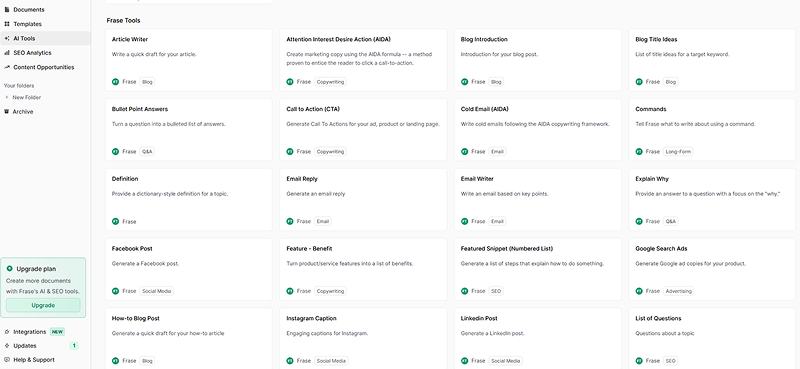800x369 pixels.
Task: Open the Blog Introduction tool
Action: pos(538,60)
